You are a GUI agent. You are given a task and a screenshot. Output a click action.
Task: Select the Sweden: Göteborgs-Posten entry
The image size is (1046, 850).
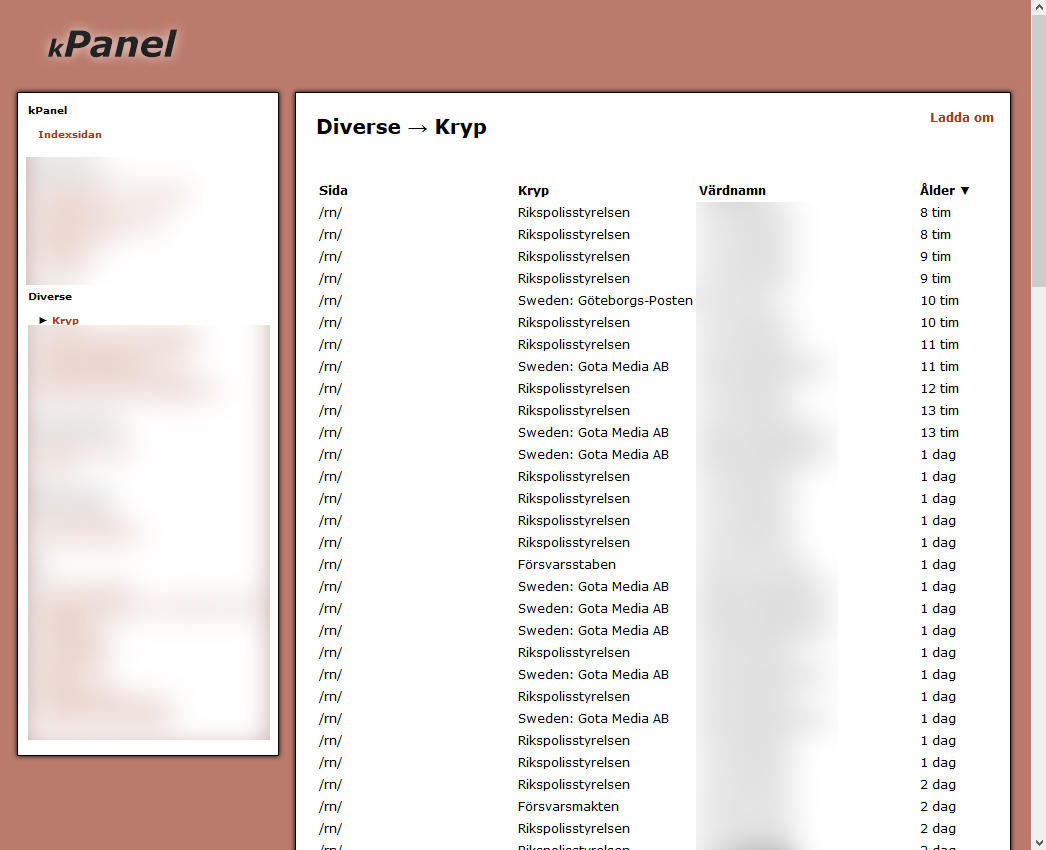(x=605, y=301)
